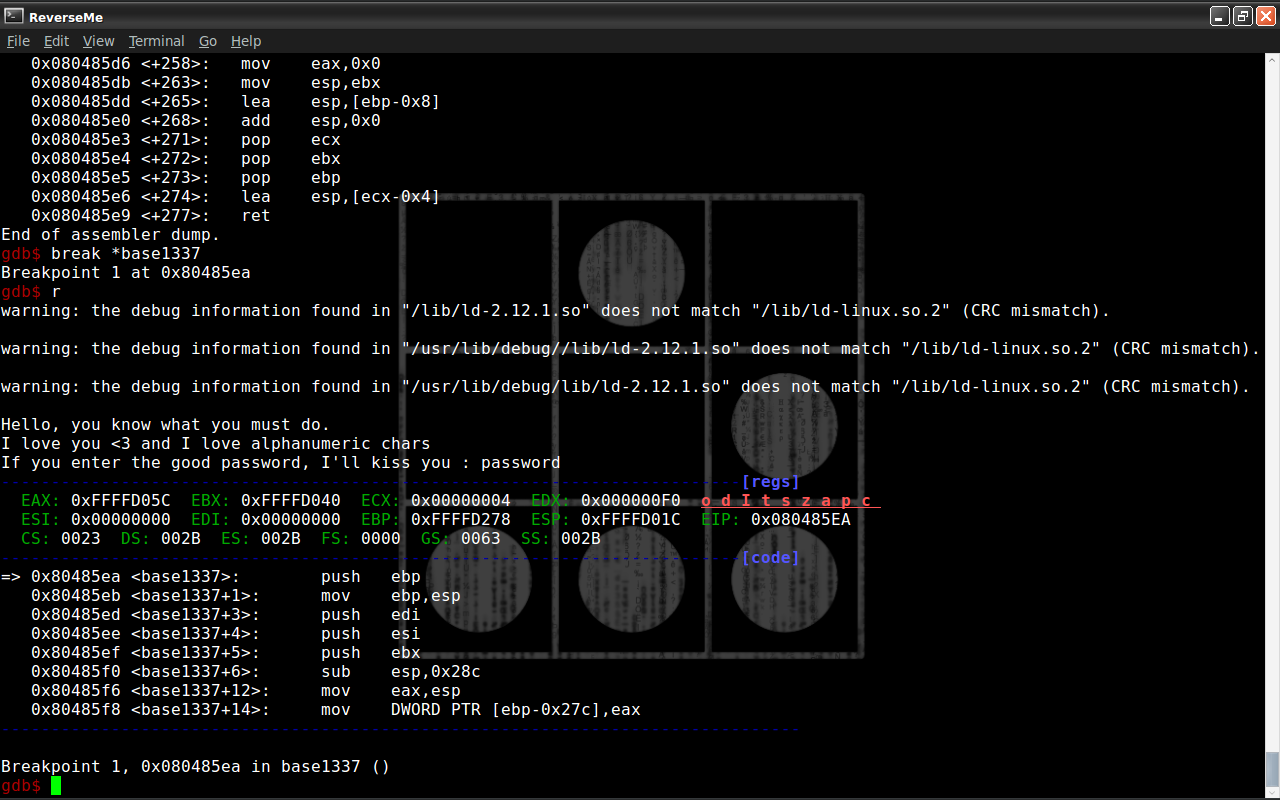Image resolution: width=1280 pixels, height=800 pixels.
Task: Click the green cursor at gdb prompt
Action: (x=56, y=786)
